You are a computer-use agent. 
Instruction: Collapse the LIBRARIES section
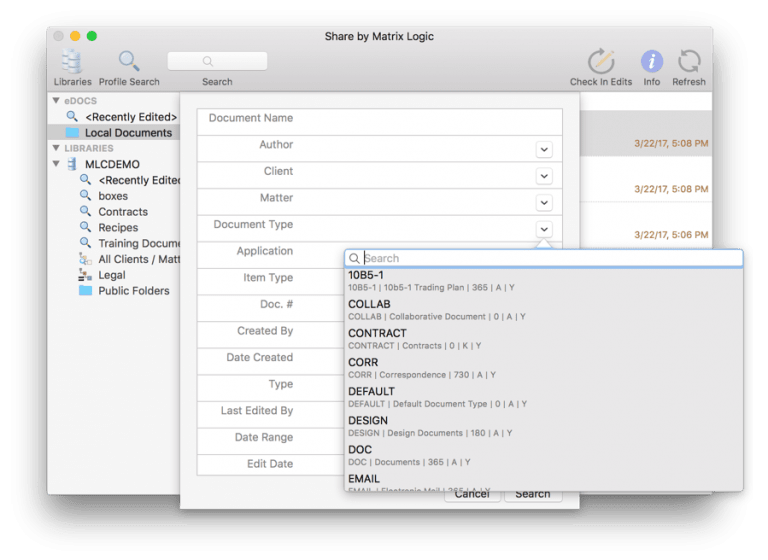click(x=56, y=148)
